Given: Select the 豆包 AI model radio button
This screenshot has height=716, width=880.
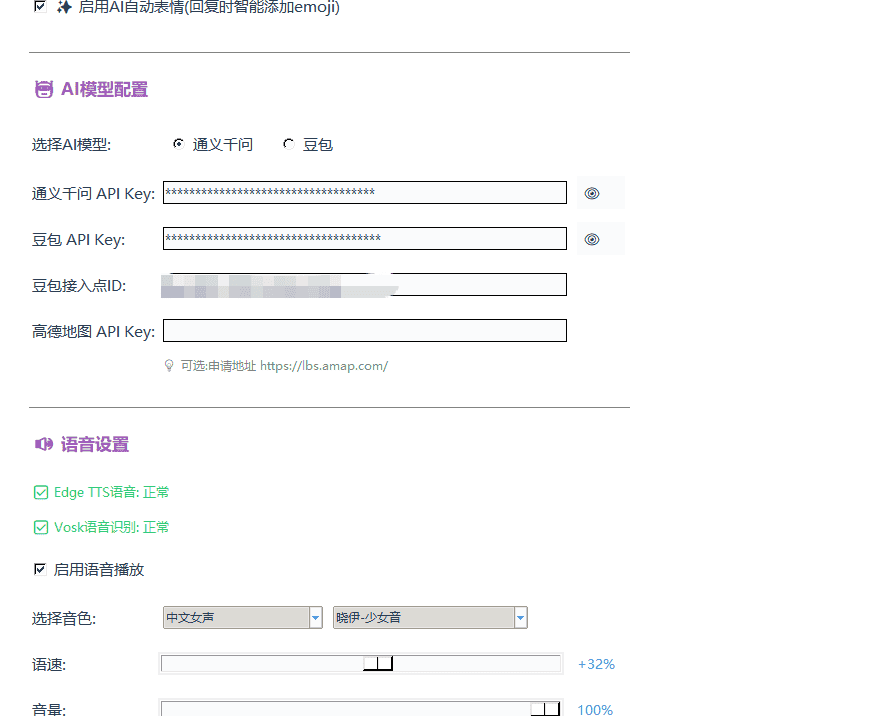Looking at the screenshot, I should coord(287,143).
